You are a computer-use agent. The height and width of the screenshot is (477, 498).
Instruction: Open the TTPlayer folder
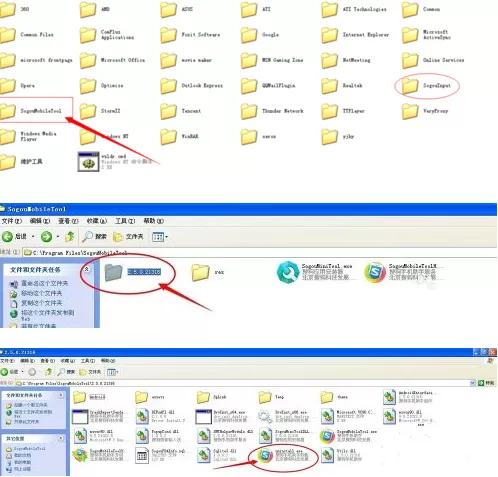(343, 111)
